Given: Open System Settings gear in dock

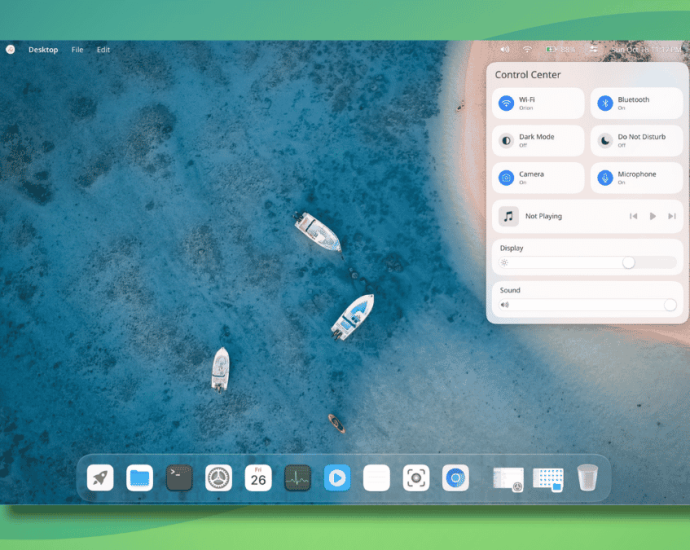Looking at the screenshot, I should [x=219, y=477].
